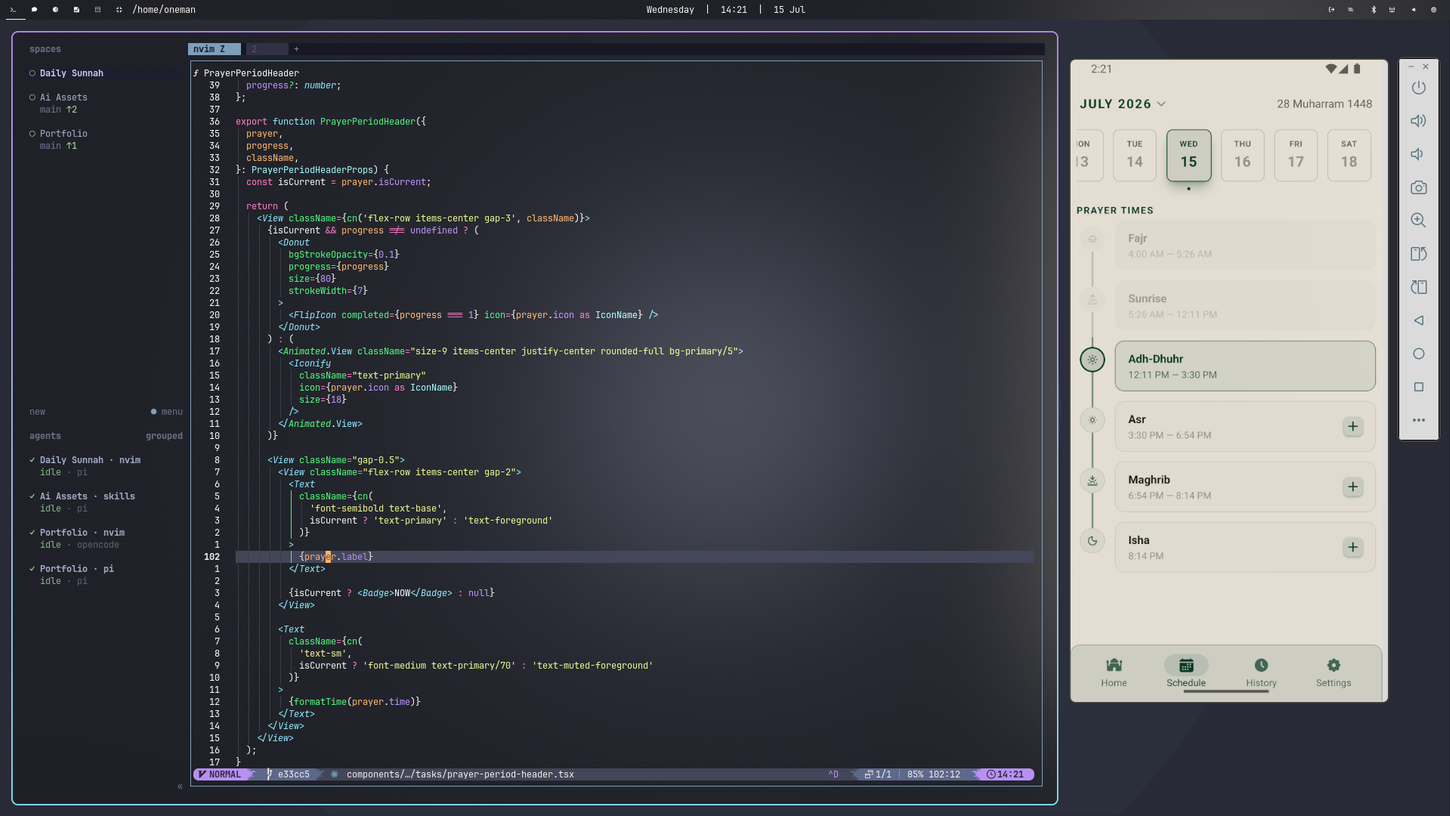Select the 'nvim Z' terminal tab
The image size is (1450, 816).
214,49
